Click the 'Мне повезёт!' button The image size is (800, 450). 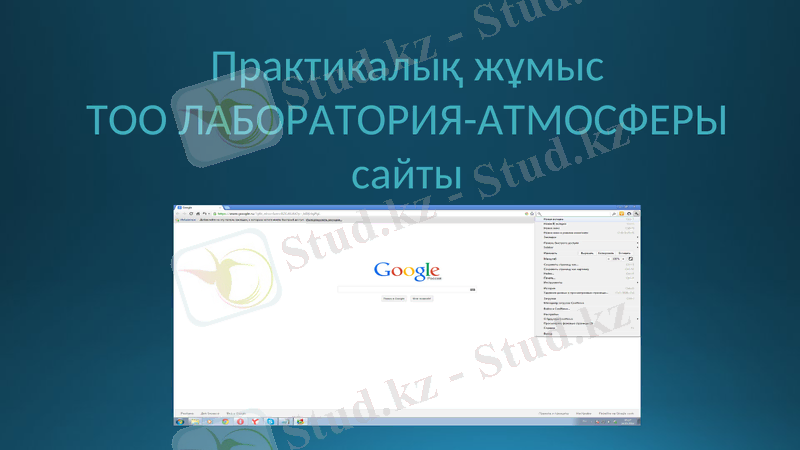point(422,298)
